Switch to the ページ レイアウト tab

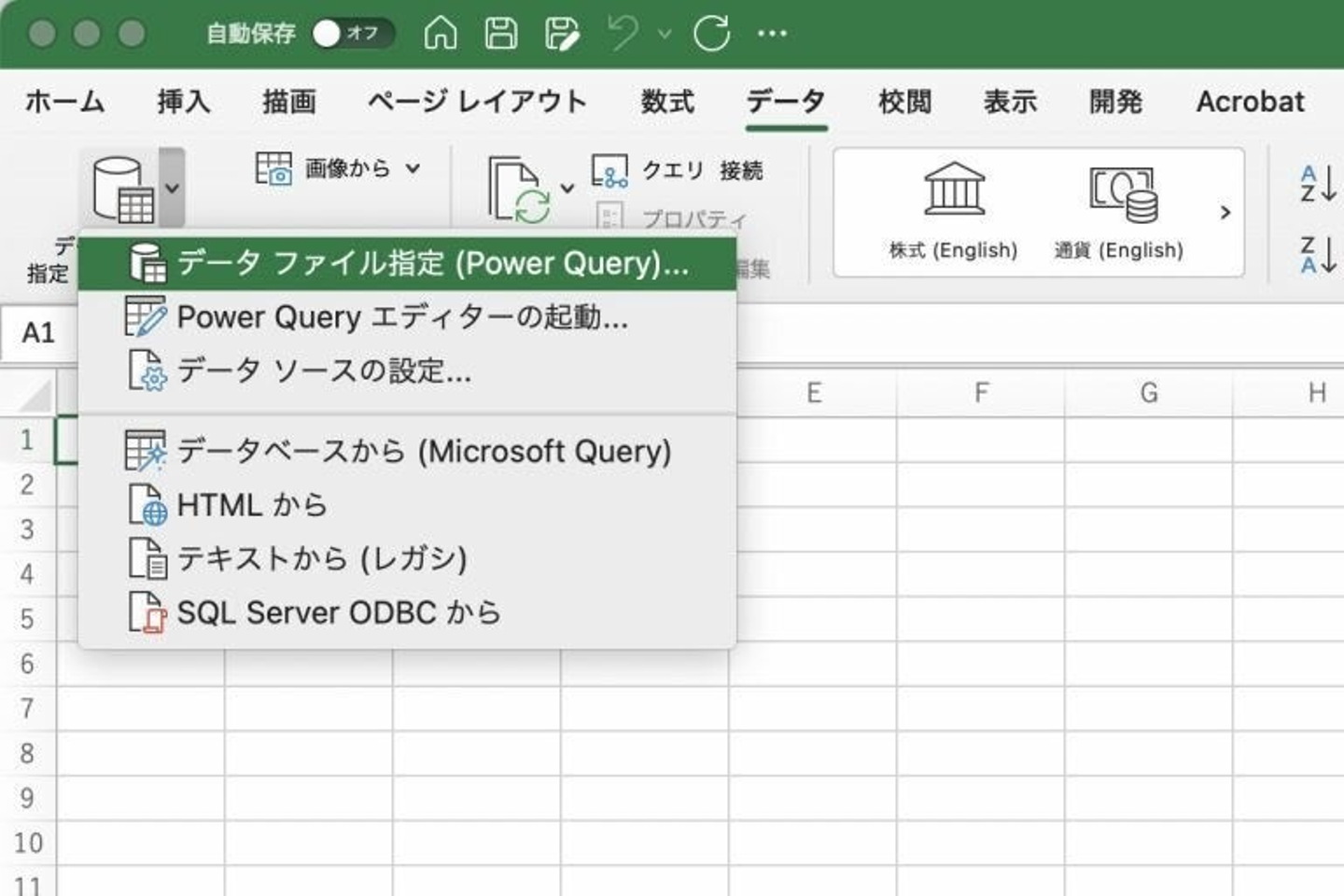(477, 101)
